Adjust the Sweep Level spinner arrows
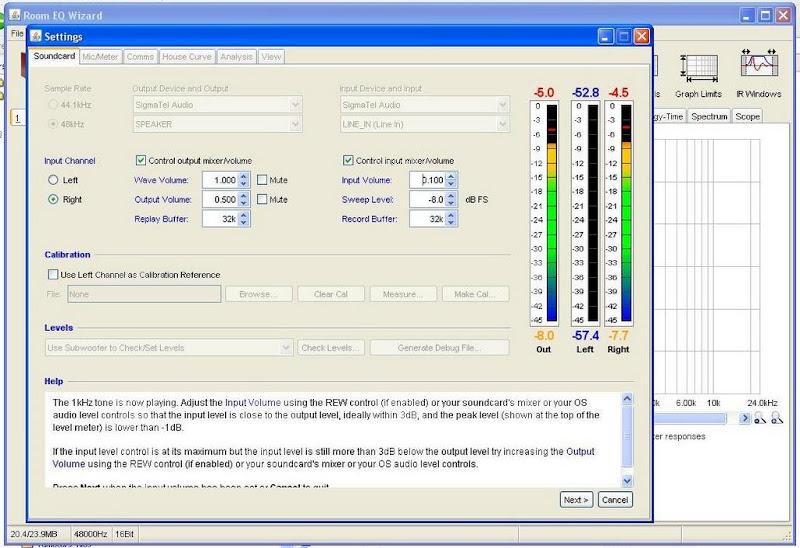The height and width of the screenshot is (548, 800). tap(451, 199)
